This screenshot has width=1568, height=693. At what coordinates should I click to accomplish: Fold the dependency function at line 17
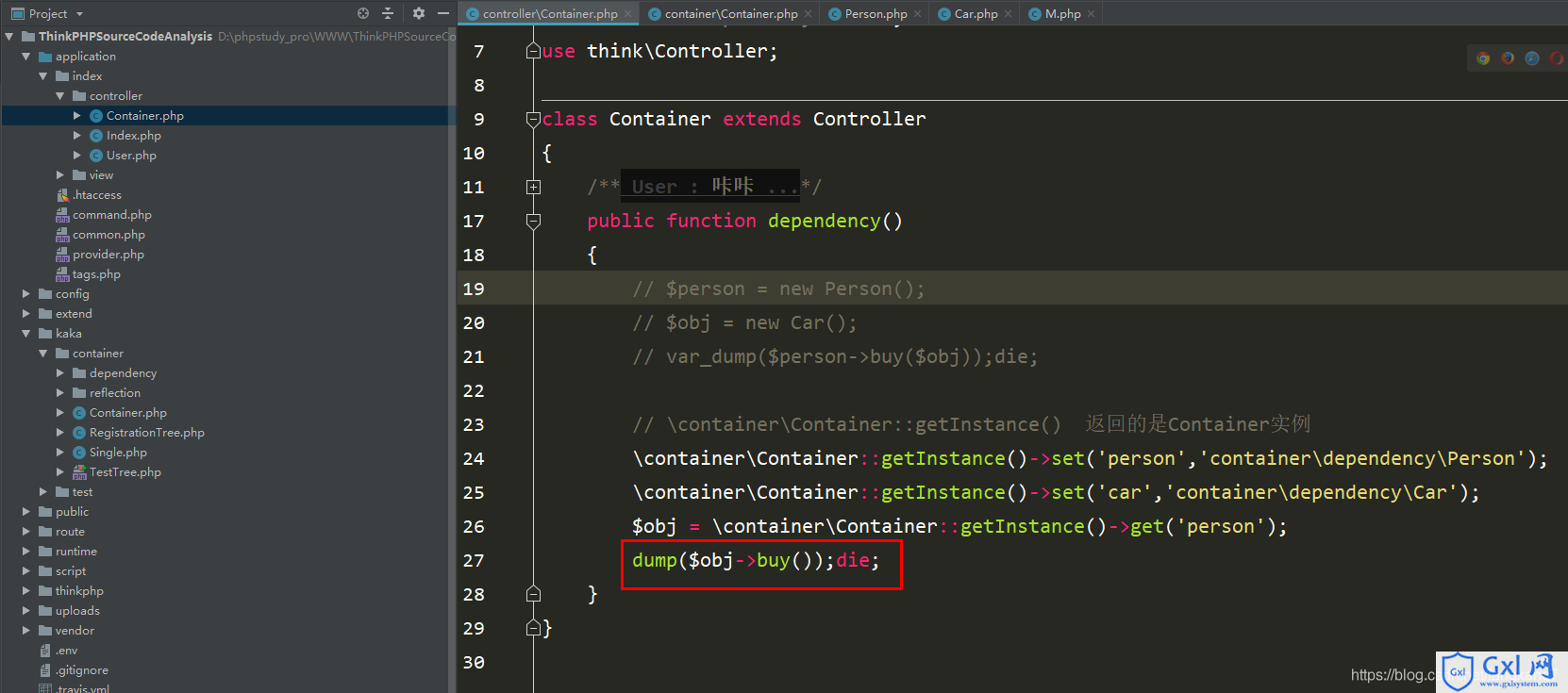[533, 221]
